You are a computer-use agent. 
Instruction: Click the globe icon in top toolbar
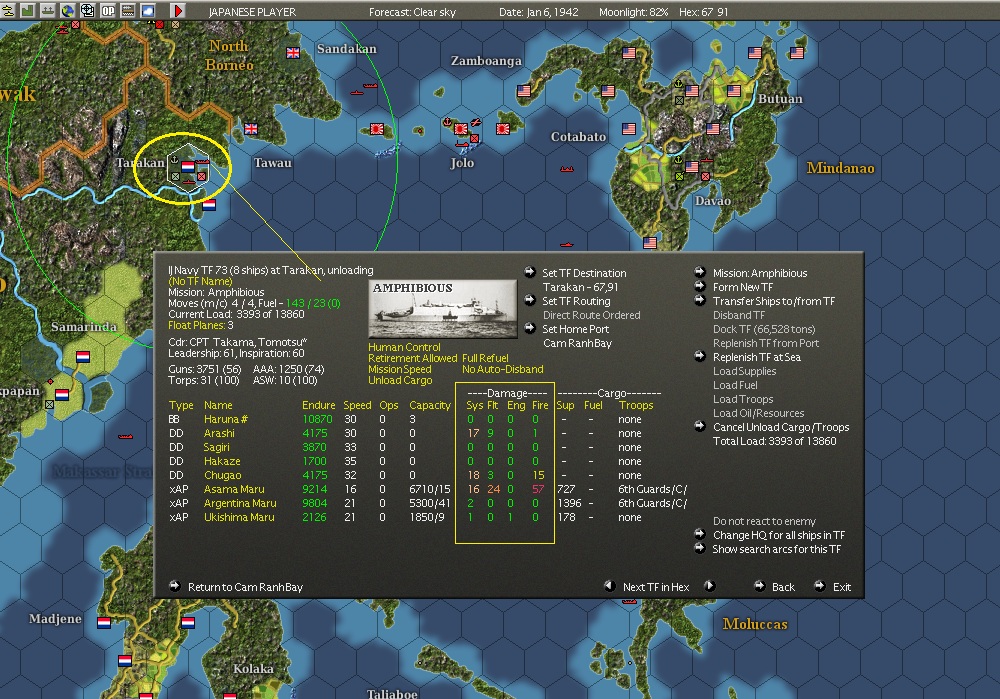(x=68, y=10)
